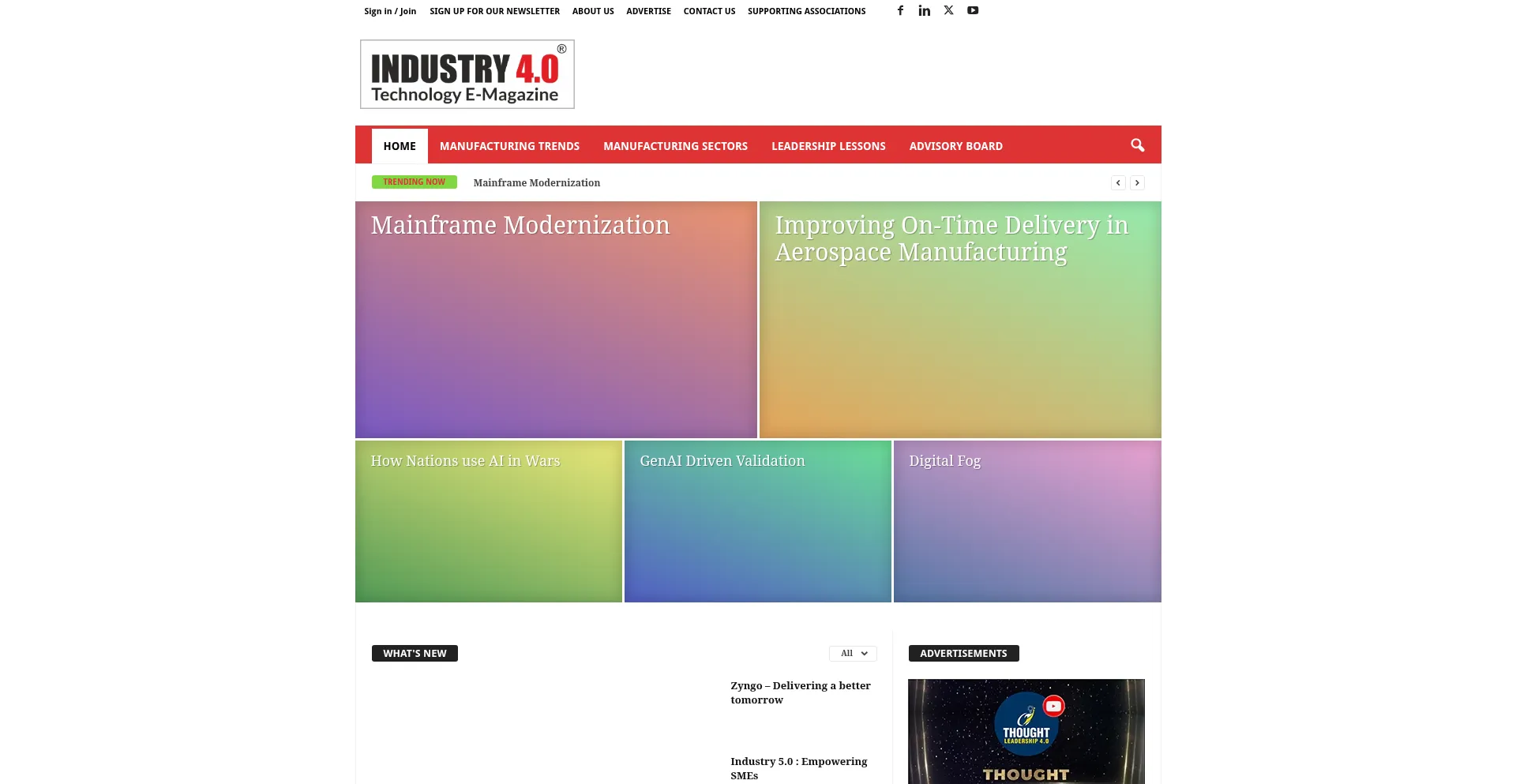Open the X (Twitter) social icon

pos(948,10)
